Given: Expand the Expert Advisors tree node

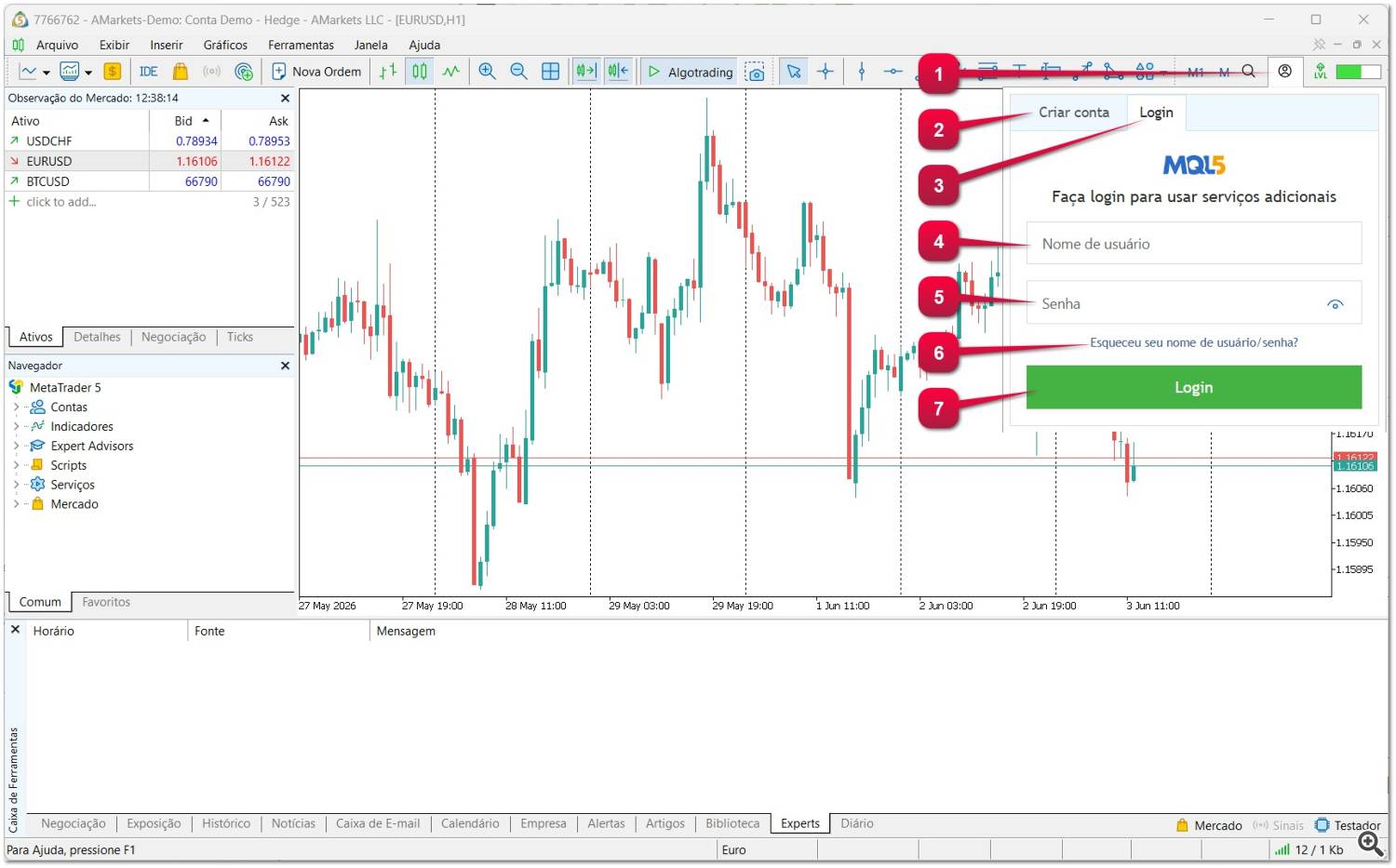Looking at the screenshot, I should tap(16, 447).
